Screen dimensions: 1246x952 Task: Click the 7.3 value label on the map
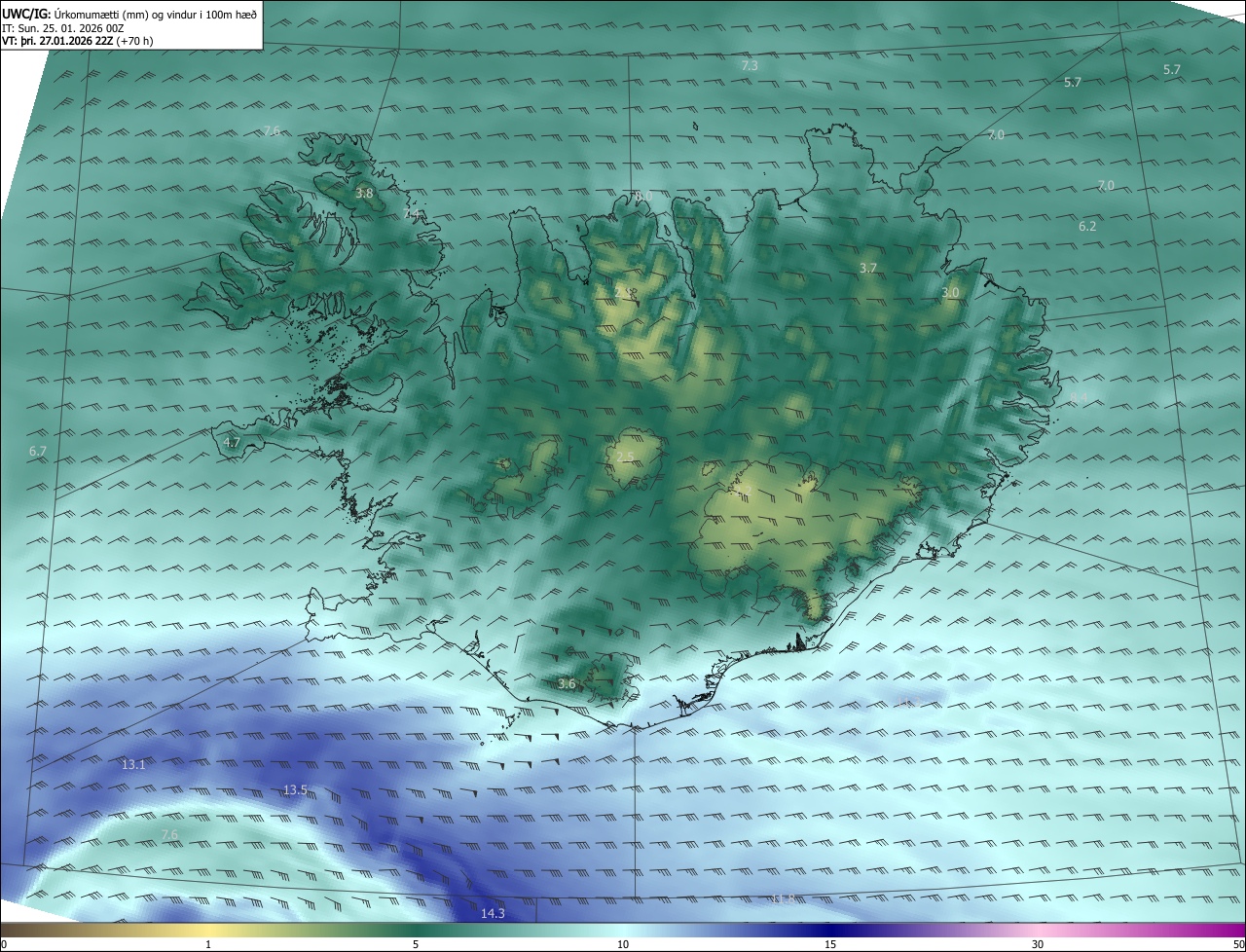(750, 65)
